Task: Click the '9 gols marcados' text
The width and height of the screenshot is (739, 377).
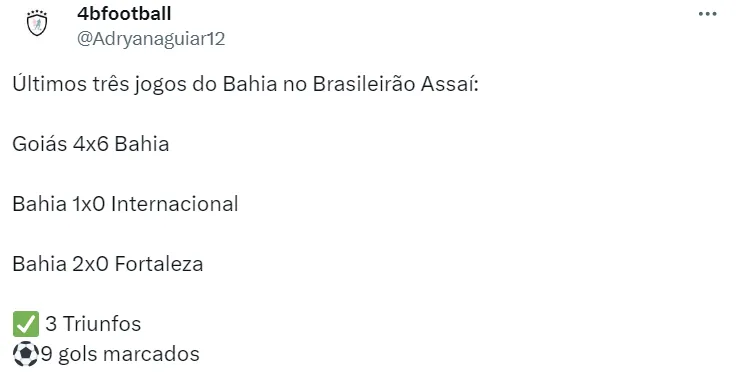Action: point(120,354)
